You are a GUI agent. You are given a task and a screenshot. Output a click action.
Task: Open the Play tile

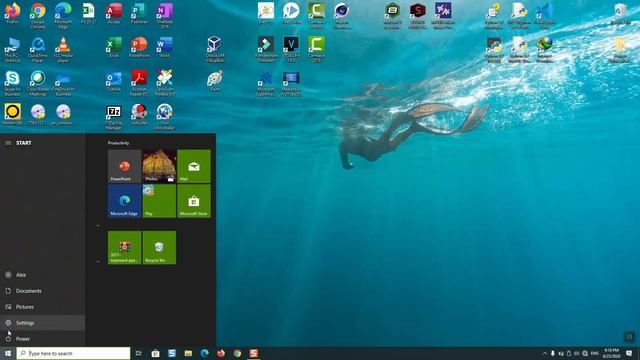pyautogui.click(x=159, y=201)
